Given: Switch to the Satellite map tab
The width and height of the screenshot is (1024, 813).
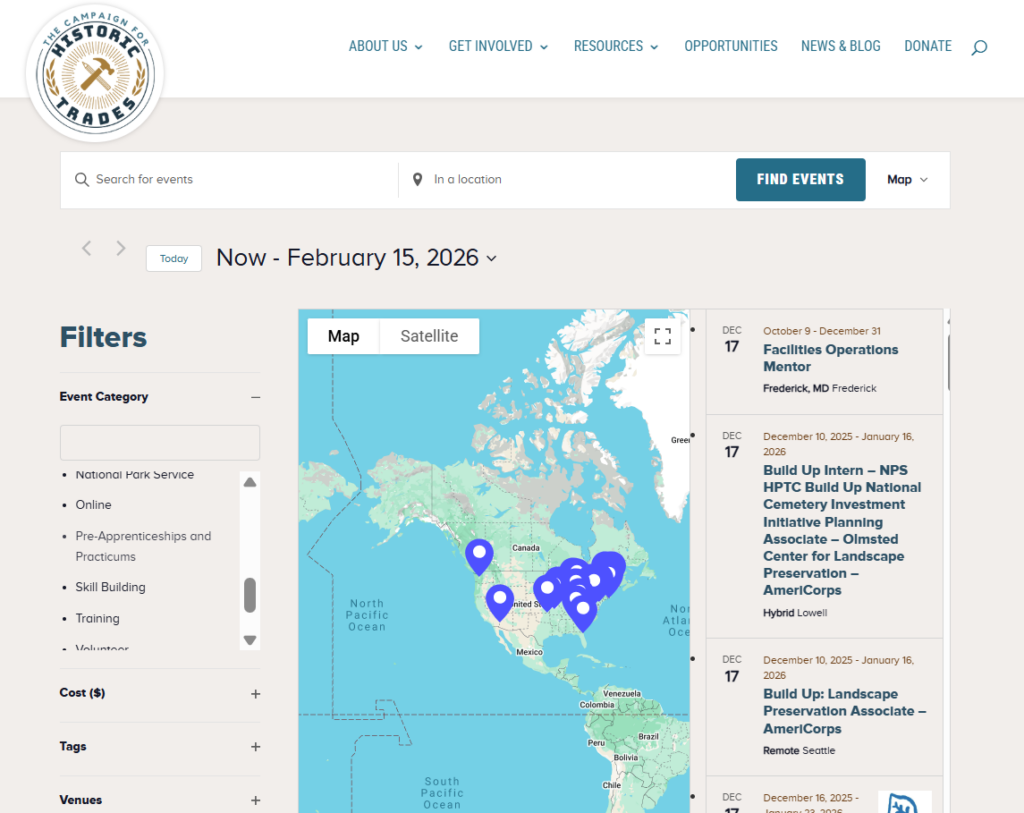Looking at the screenshot, I should click(x=429, y=336).
